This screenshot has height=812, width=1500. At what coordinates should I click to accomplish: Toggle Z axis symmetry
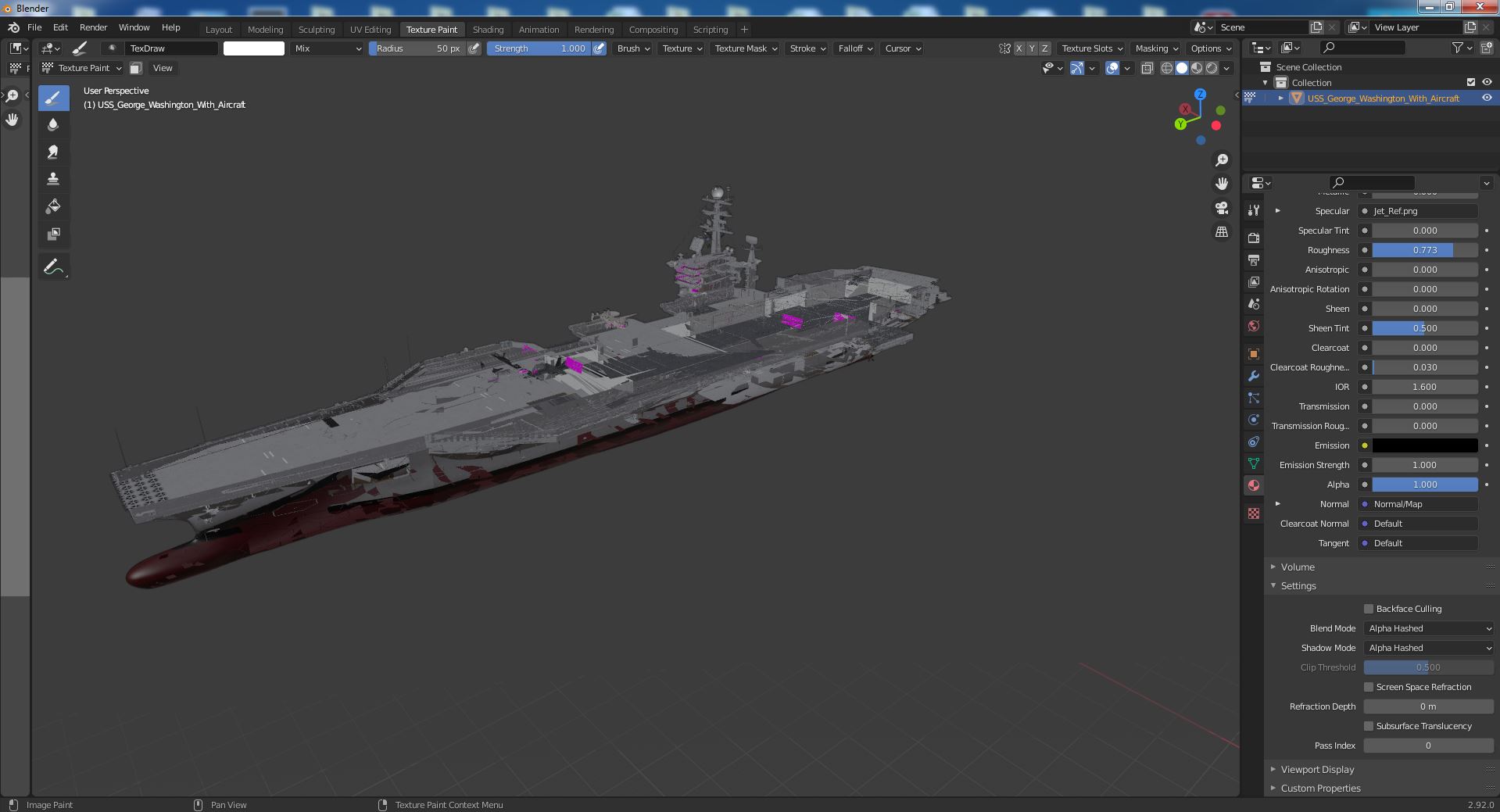pos(1045,48)
